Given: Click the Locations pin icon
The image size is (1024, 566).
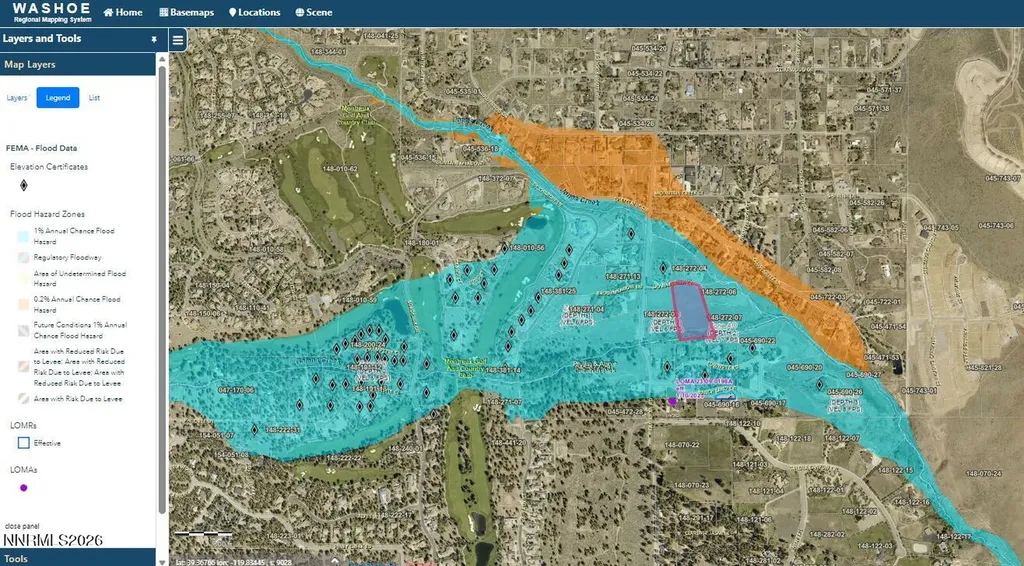Looking at the screenshot, I should [x=232, y=12].
